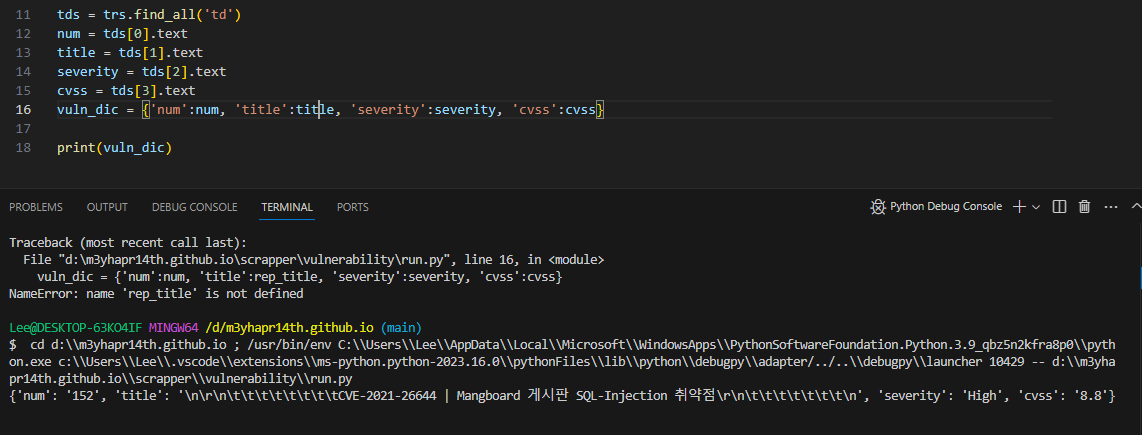This screenshot has width=1142, height=435.
Task: Click the "'cvss': '8.8'" output value
Action: click(x=1066, y=396)
